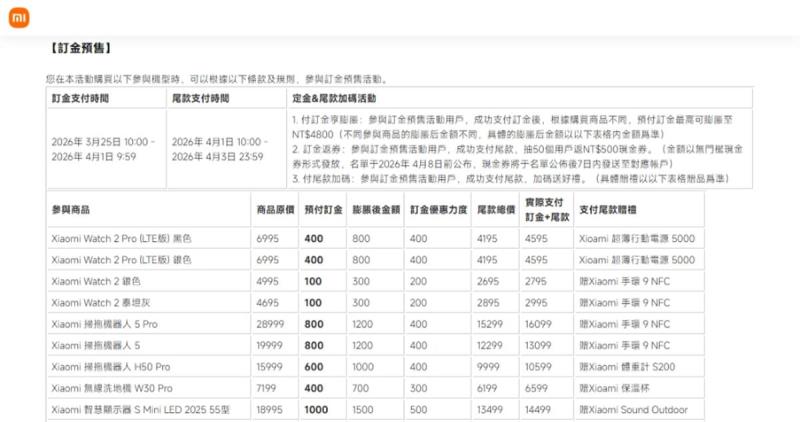Select Xiaomi Watch 2 Pro (LTE版) 銀色 row name

pos(121,260)
